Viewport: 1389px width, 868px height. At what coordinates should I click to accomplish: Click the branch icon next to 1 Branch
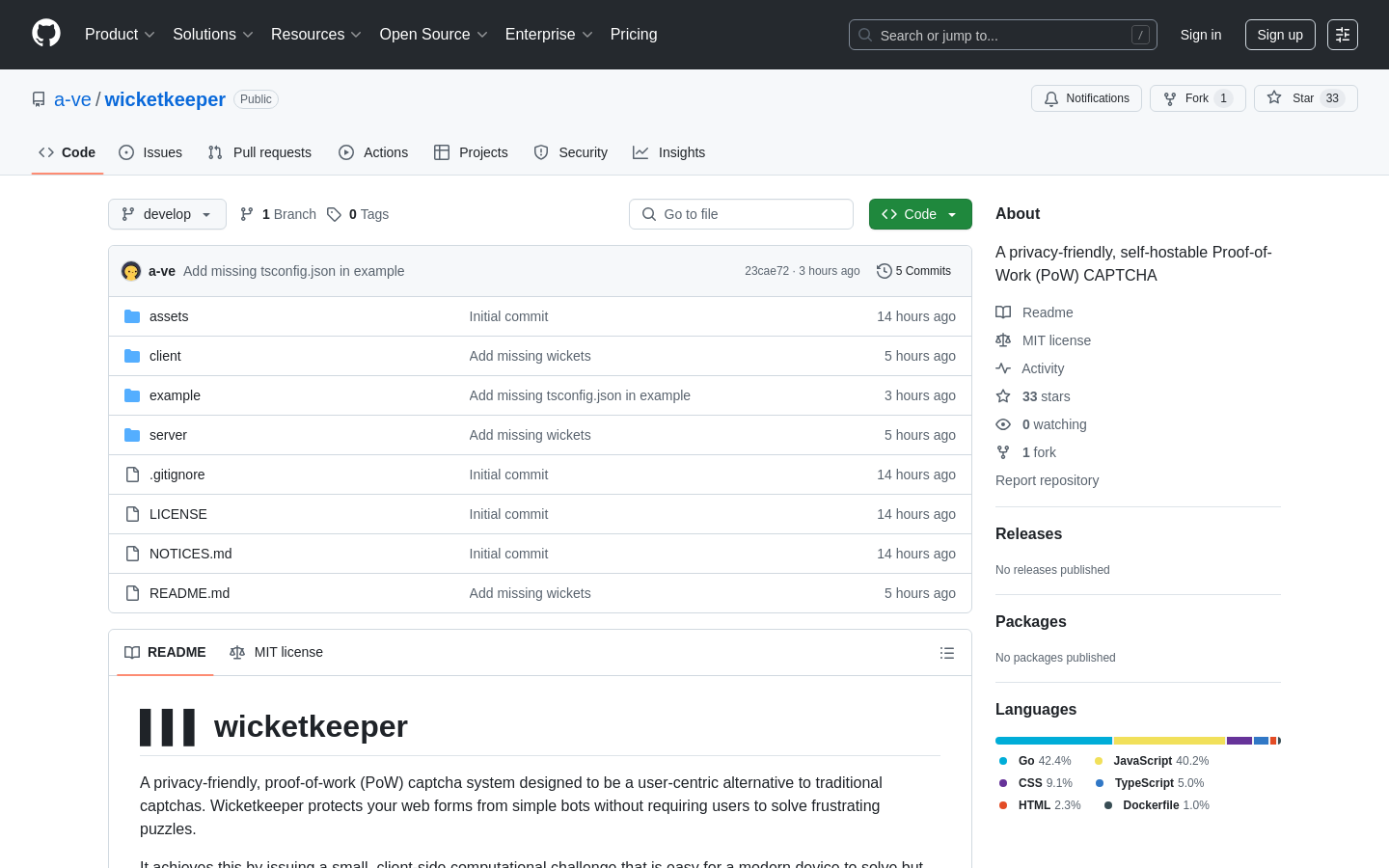(x=247, y=214)
